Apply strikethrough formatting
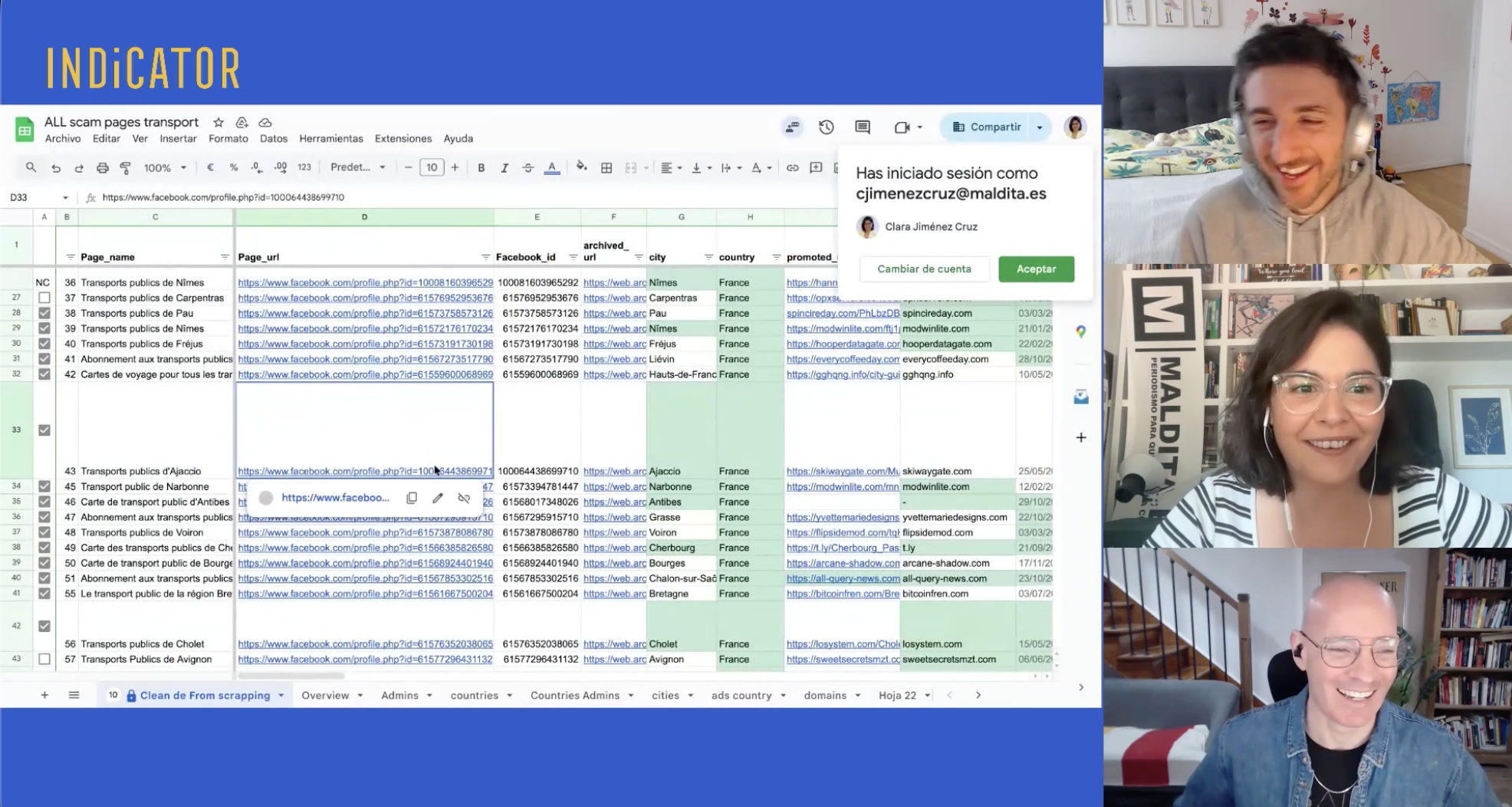 pos(528,168)
